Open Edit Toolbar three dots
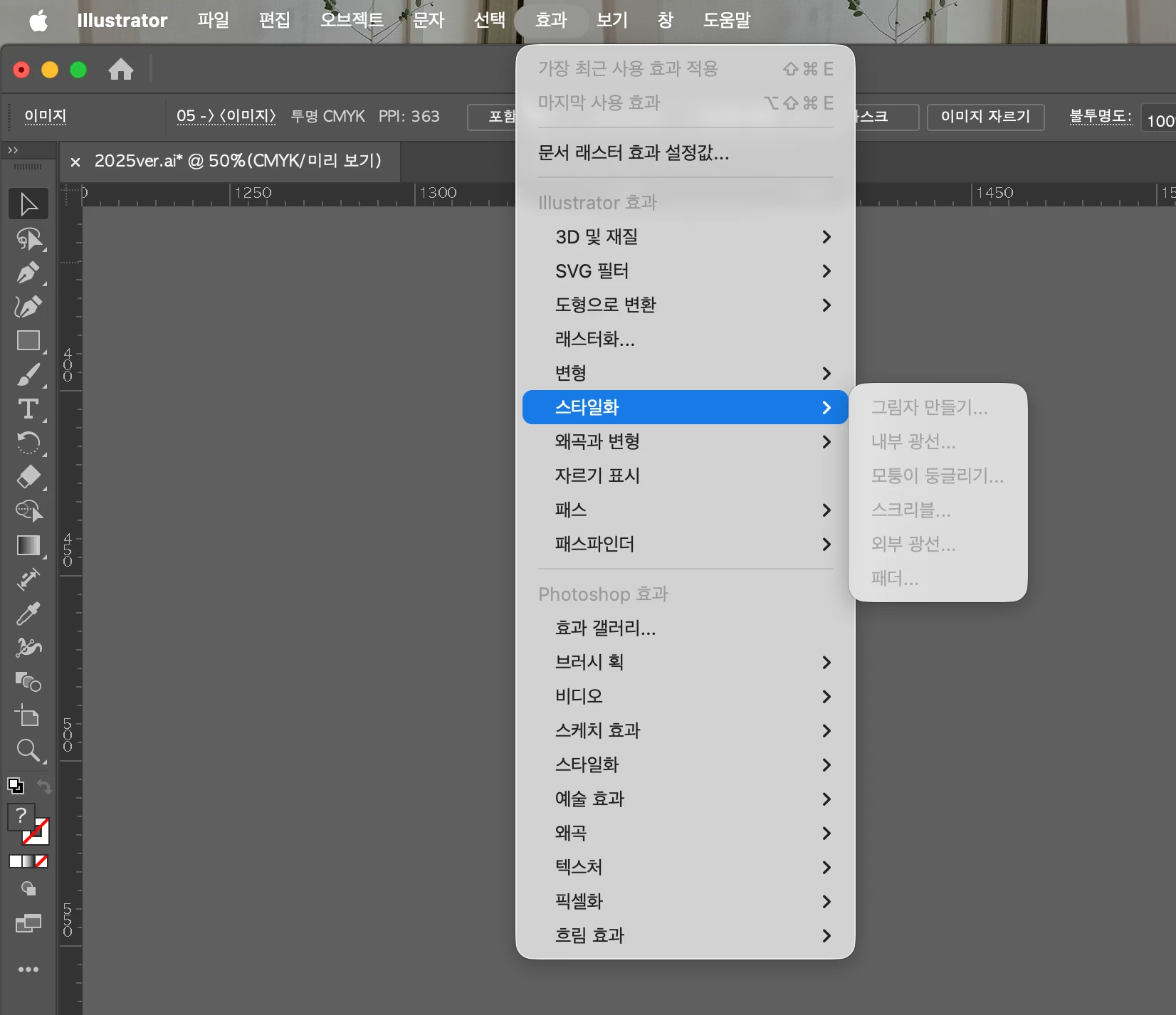Viewport: 1176px width, 1015px height. 28,969
